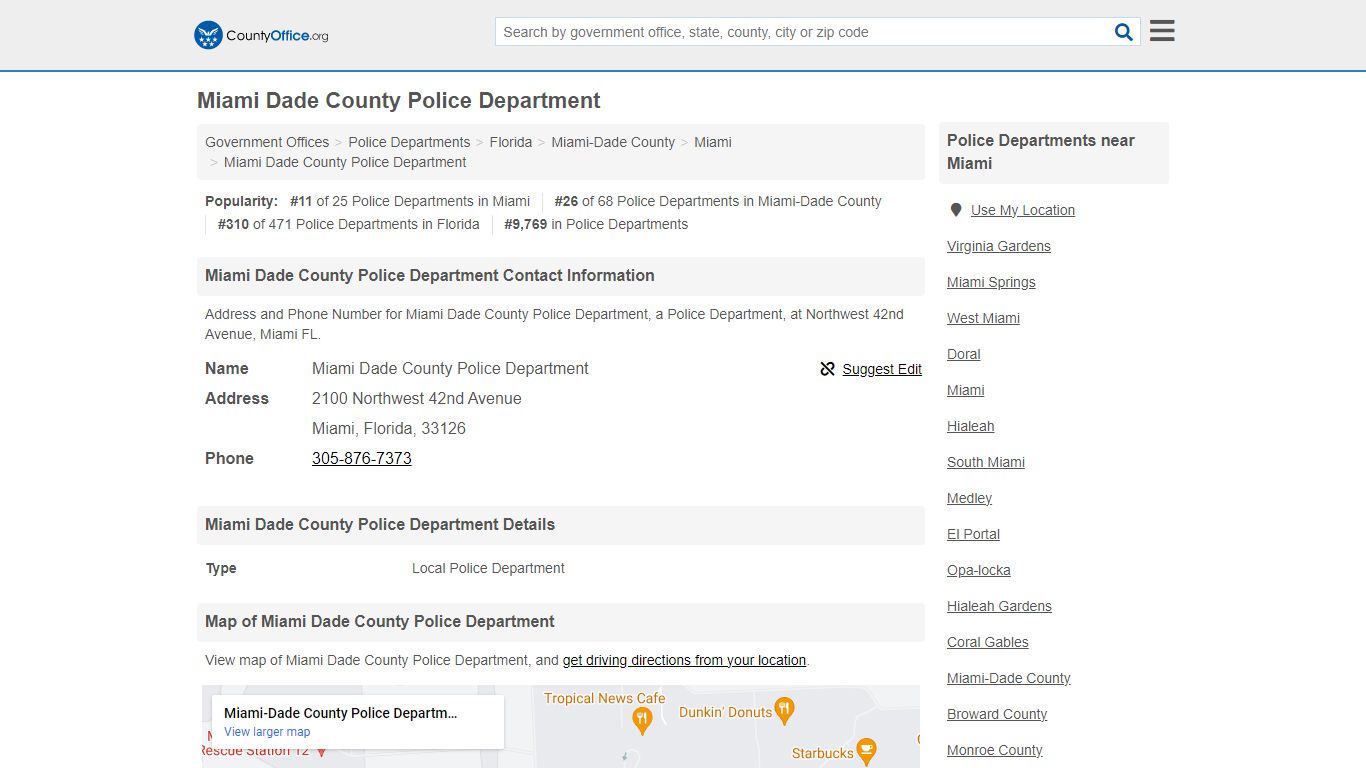Viewport: 1366px width, 768px height.
Task: Open Miami-Dade County sidebar link
Action: (x=1009, y=678)
